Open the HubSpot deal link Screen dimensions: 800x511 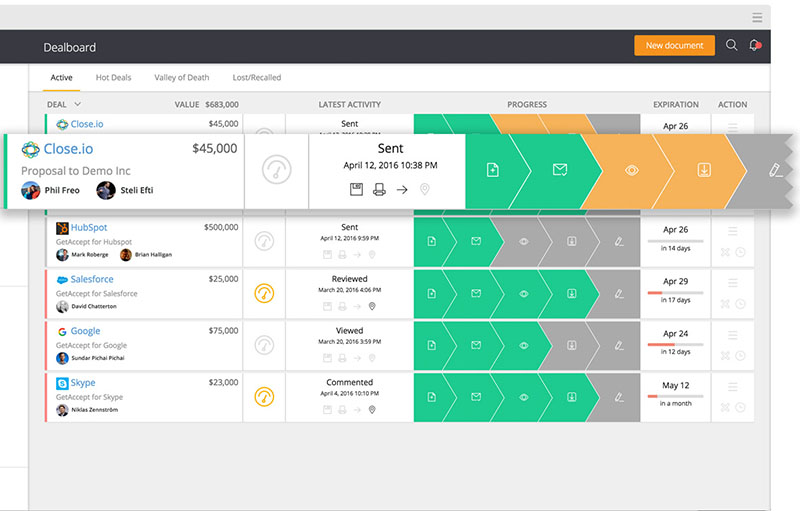pyautogui.click(x=89, y=227)
